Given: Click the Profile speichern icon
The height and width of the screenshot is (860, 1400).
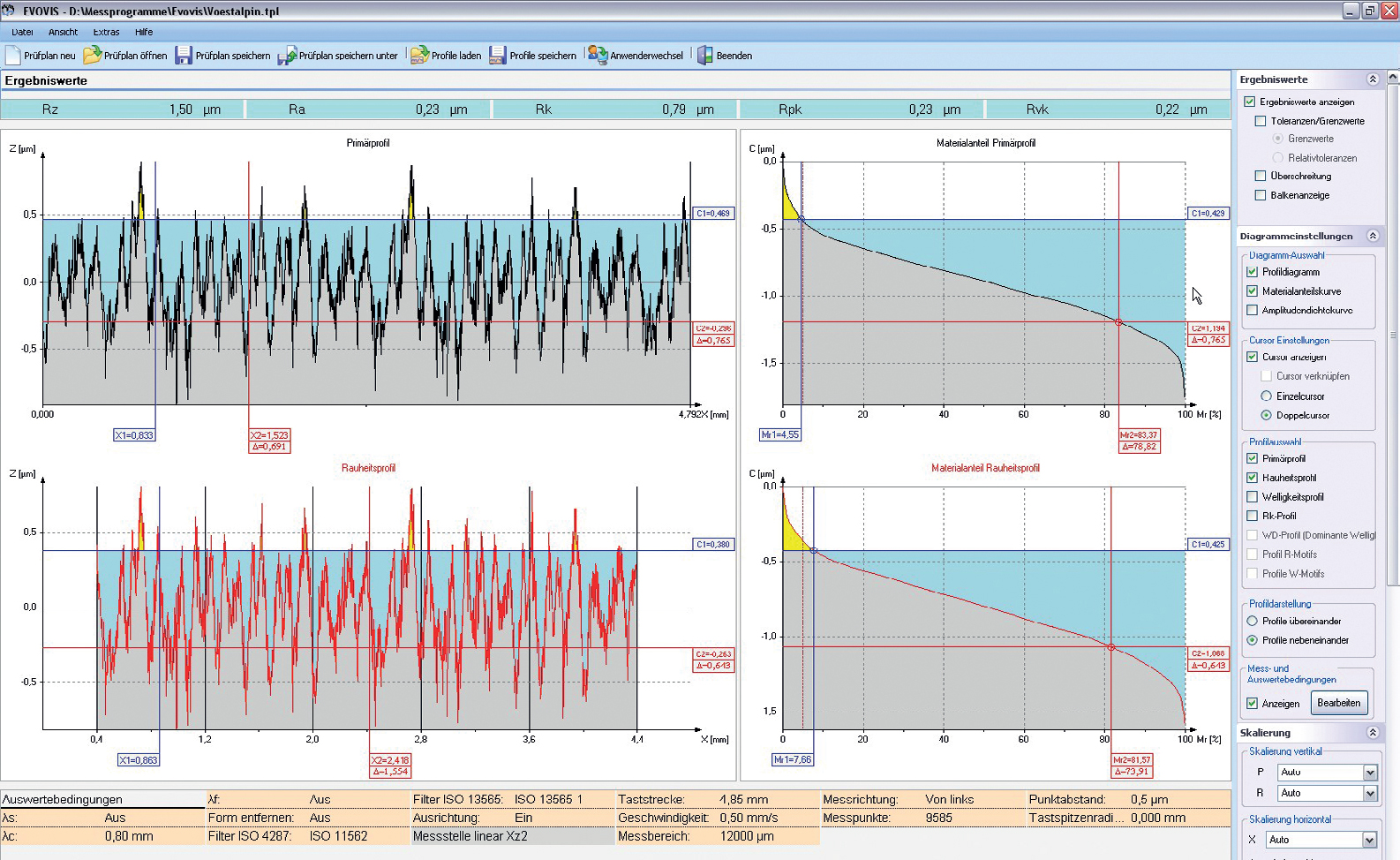Looking at the screenshot, I should [x=498, y=56].
